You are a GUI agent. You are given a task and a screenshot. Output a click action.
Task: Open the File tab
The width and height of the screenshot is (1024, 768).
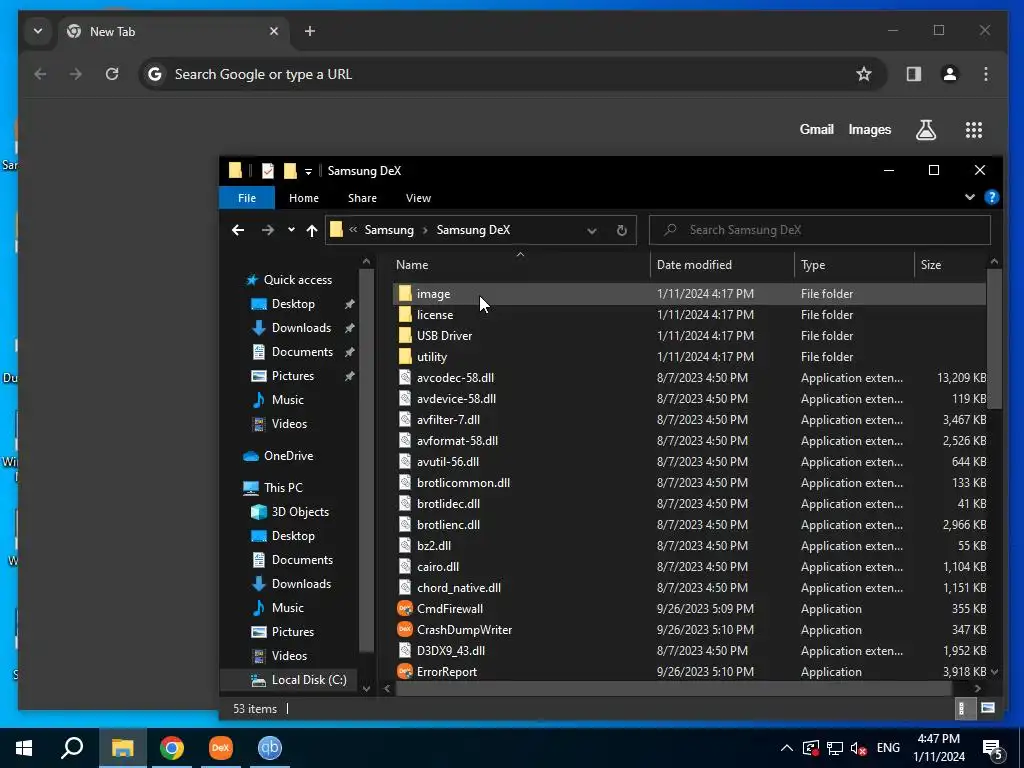247,198
